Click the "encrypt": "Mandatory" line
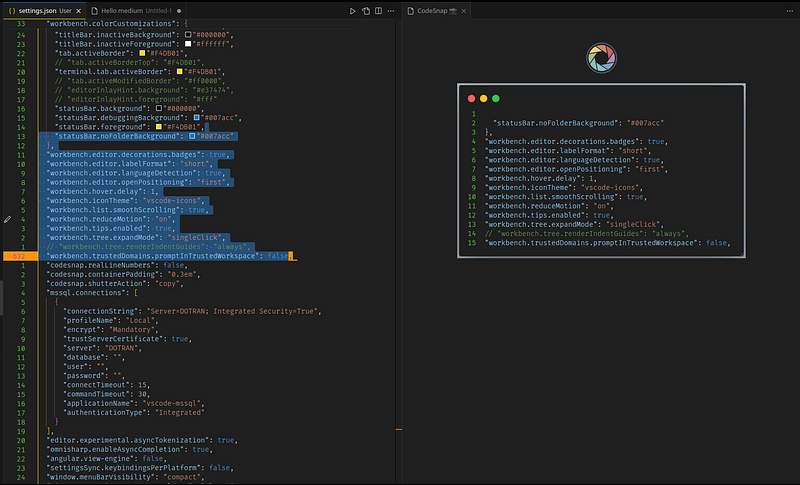Screen dimensions: 800x485 (111, 329)
